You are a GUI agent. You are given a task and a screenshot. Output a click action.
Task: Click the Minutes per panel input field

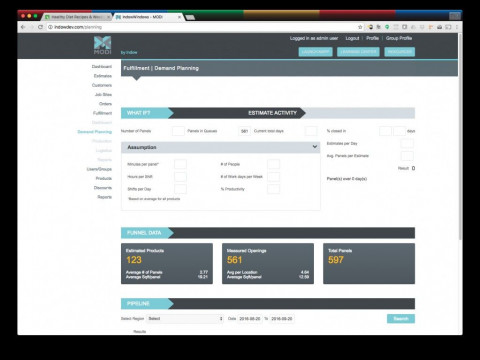click(x=180, y=164)
